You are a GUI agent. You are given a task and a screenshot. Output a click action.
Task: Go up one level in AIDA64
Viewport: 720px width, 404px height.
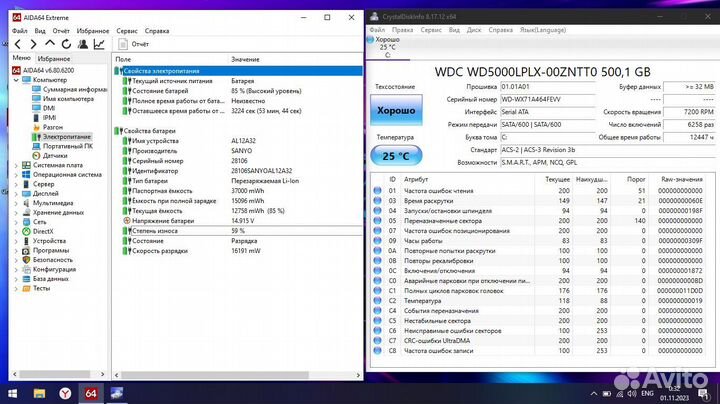(x=50, y=44)
